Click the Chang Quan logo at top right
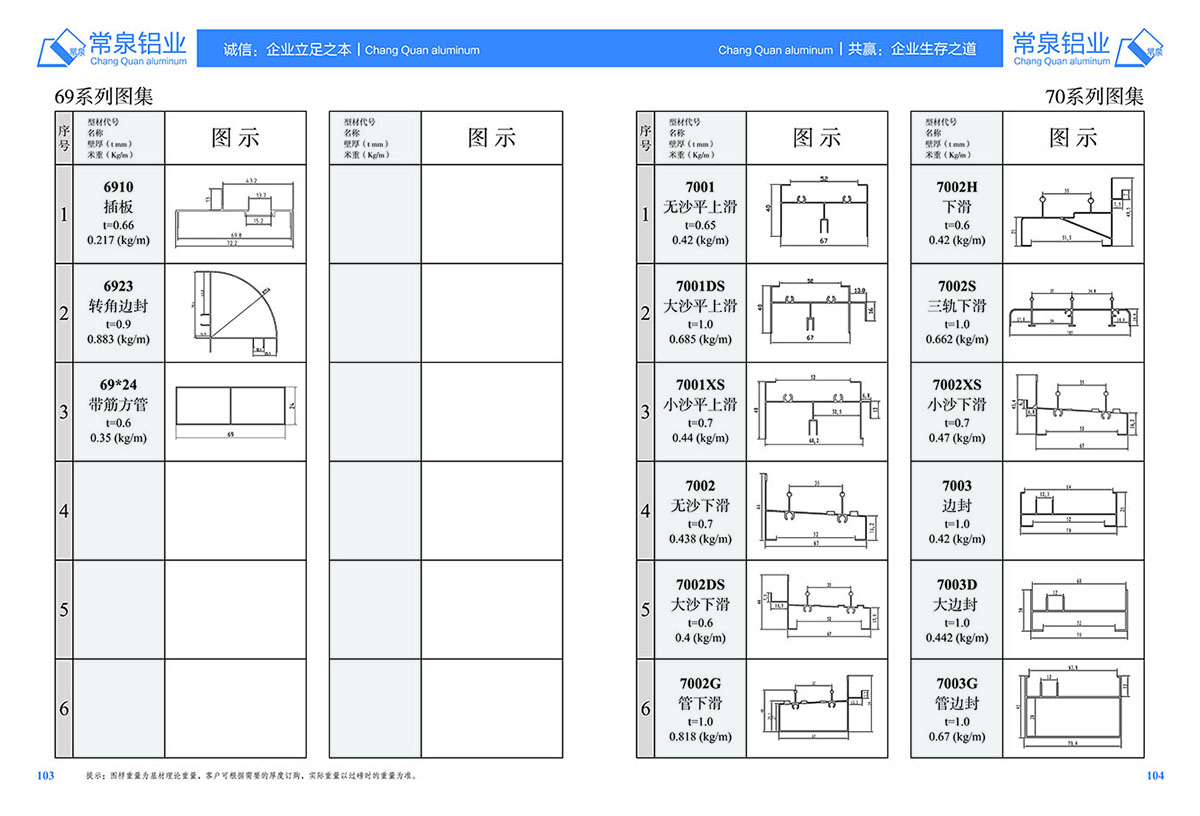 [x=1088, y=49]
